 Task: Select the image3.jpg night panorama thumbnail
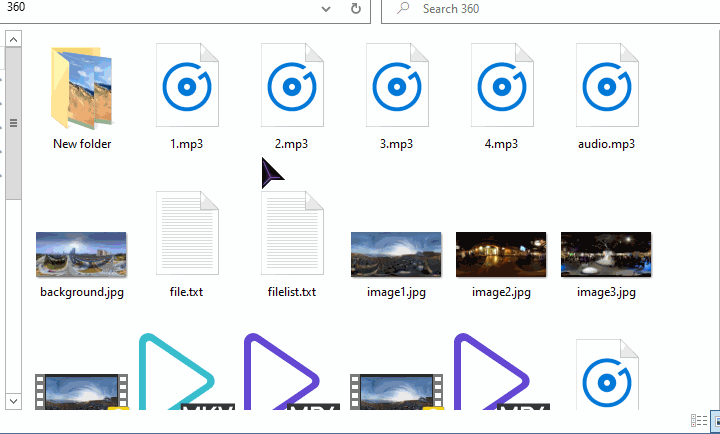pyautogui.click(x=606, y=254)
